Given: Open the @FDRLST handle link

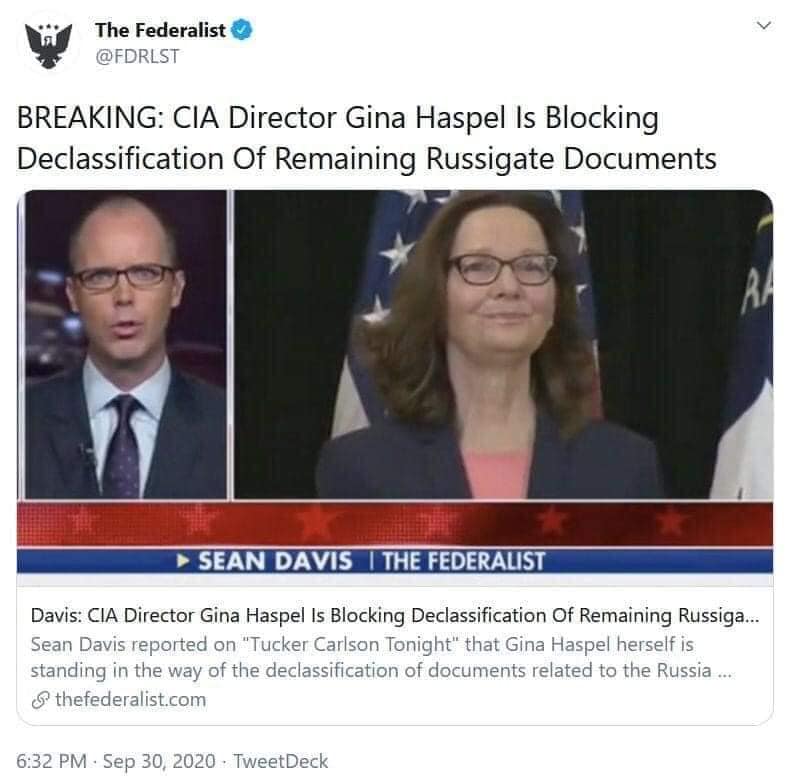Looking at the screenshot, I should pyautogui.click(x=137, y=56).
